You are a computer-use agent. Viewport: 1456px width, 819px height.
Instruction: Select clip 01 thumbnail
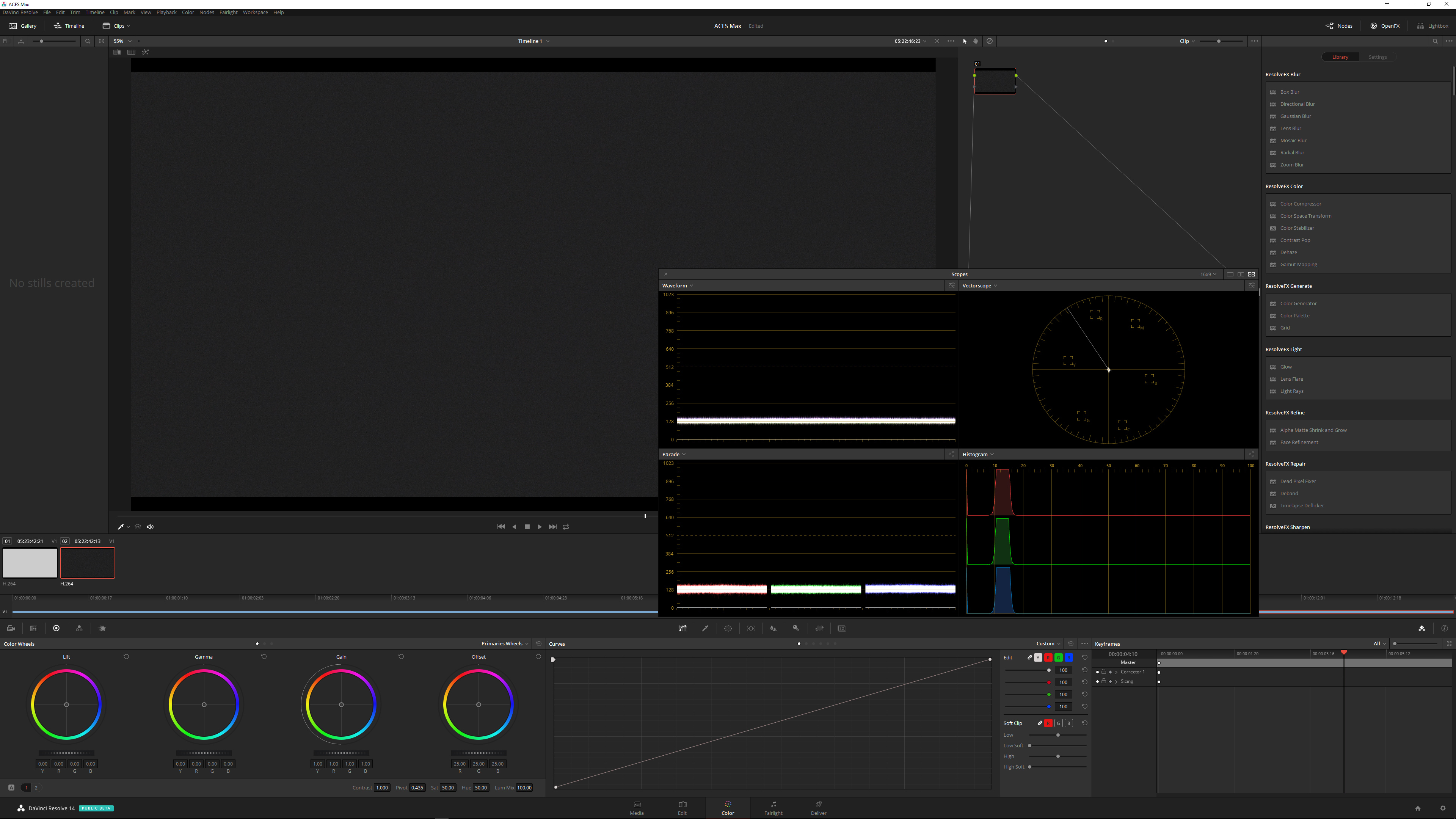coord(30,563)
